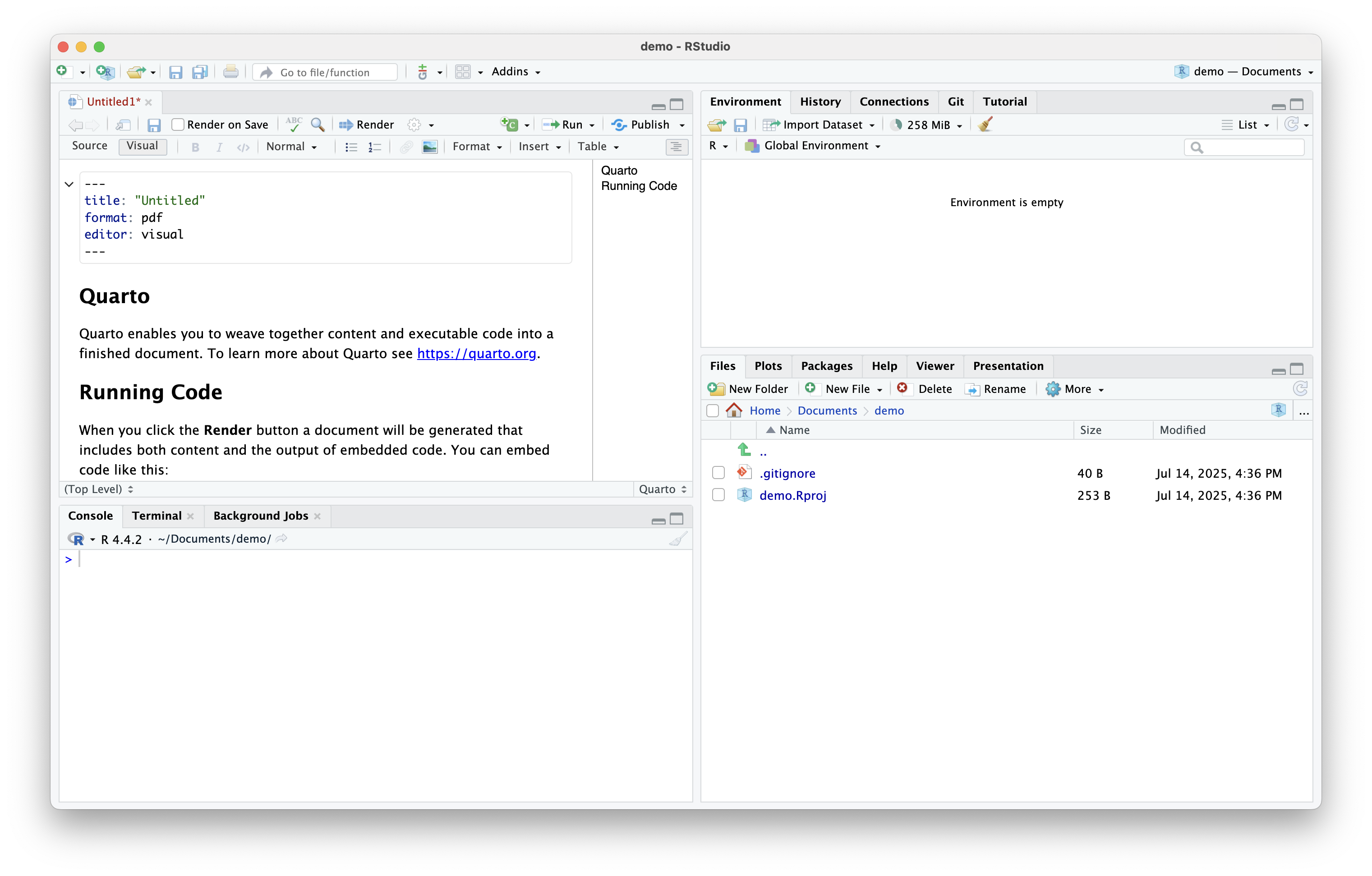Toggle the outline panel icon
This screenshot has width=1372, height=876.
[677, 147]
